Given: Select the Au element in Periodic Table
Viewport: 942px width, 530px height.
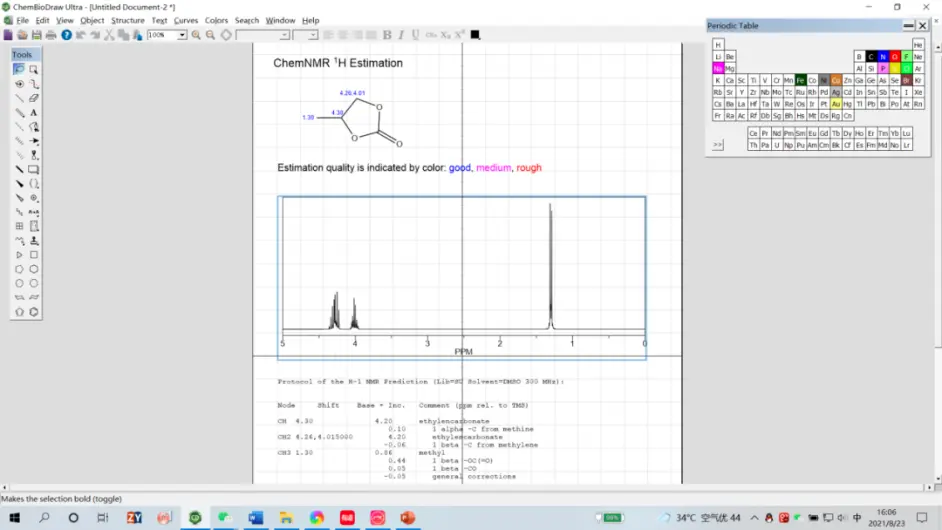Looking at the screenshot, I should pyautogui.click(x=836, y=104).
